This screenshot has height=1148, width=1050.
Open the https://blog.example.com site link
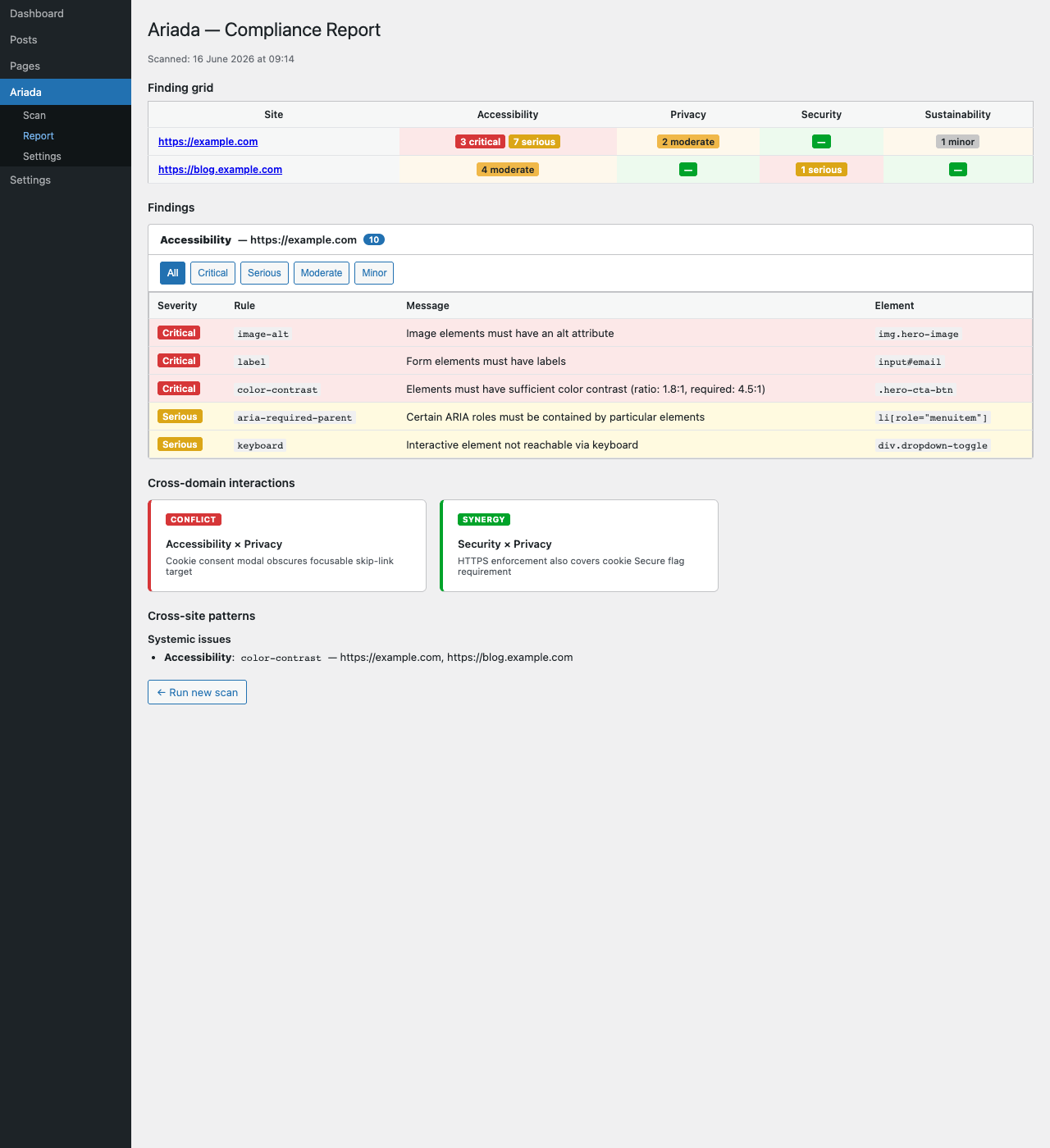coord(220,170)
